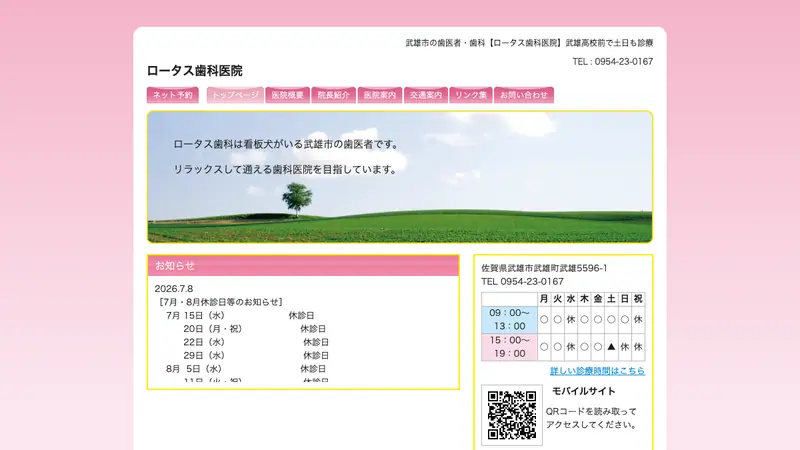Click the モバイルサイト heading
Screen dimensions: 800x450
tap(584, 391)
